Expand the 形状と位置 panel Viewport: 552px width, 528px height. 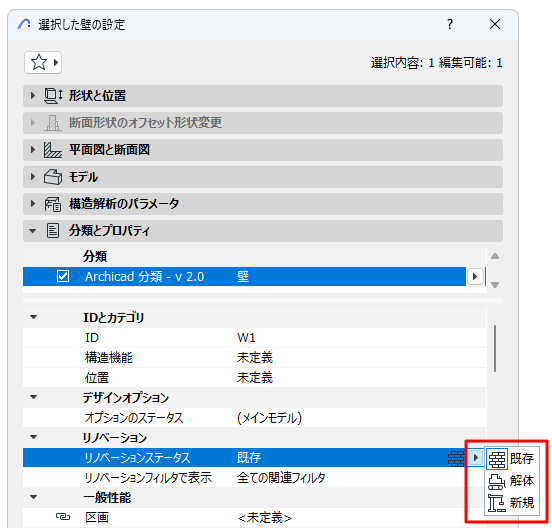[x=33, y=96]
